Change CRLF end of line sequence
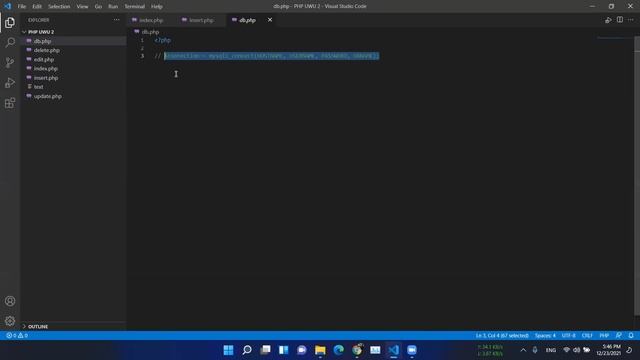 click(x=587, y=335)
